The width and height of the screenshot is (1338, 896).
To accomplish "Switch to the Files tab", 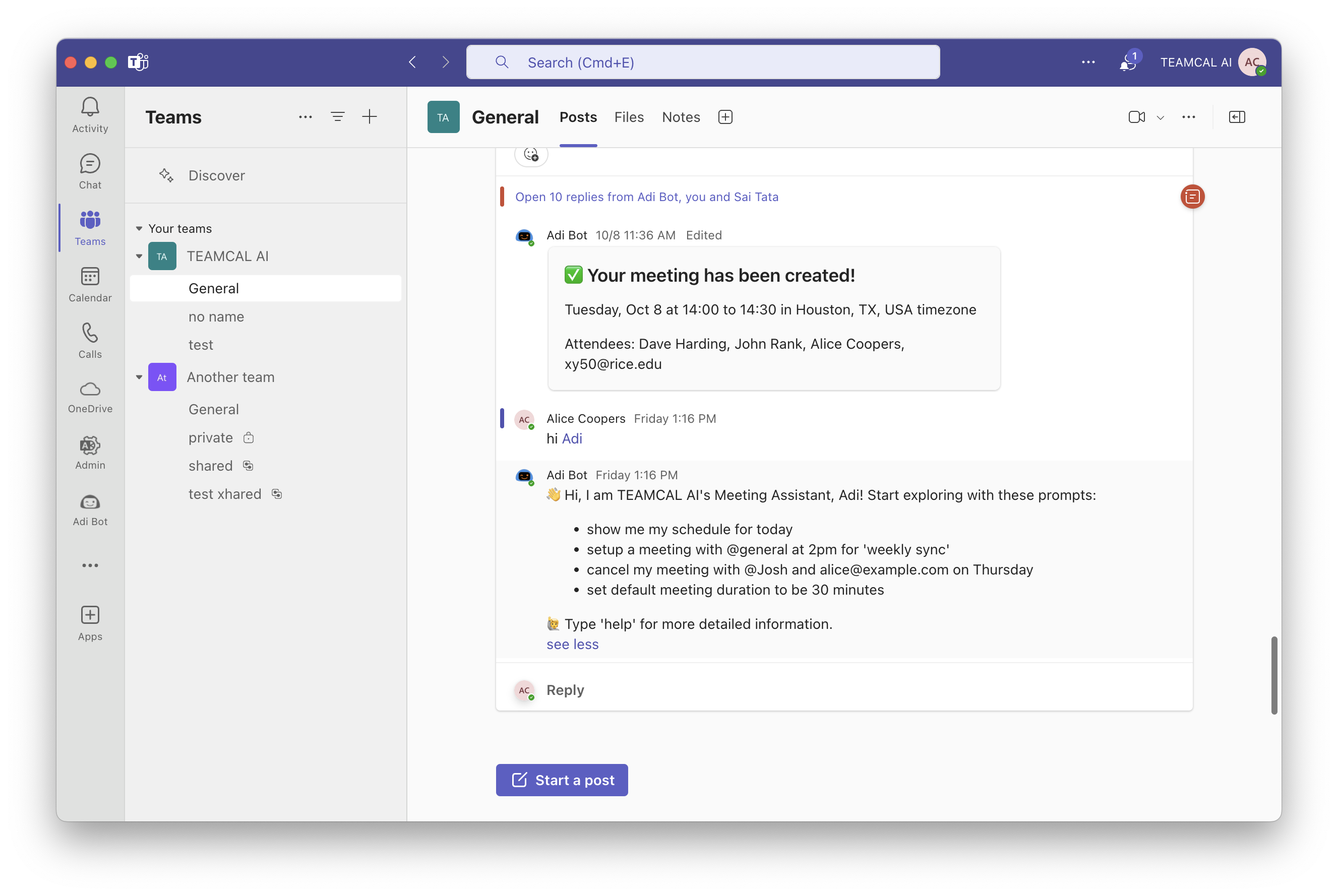I will coord(629,117).
